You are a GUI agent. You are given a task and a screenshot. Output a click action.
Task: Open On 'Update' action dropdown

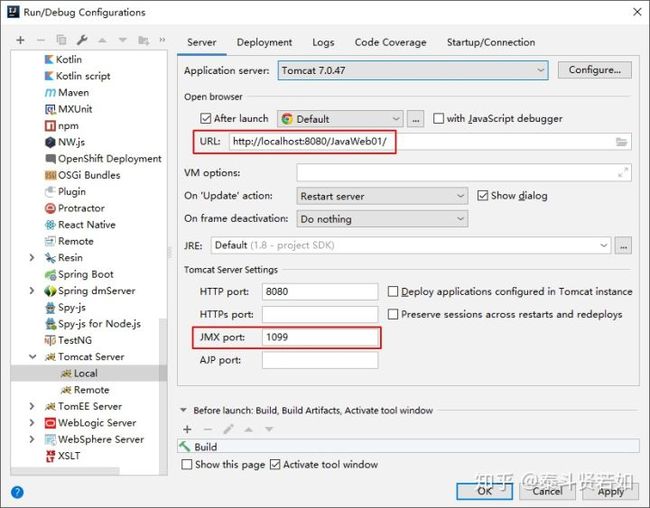click(382, 196)
